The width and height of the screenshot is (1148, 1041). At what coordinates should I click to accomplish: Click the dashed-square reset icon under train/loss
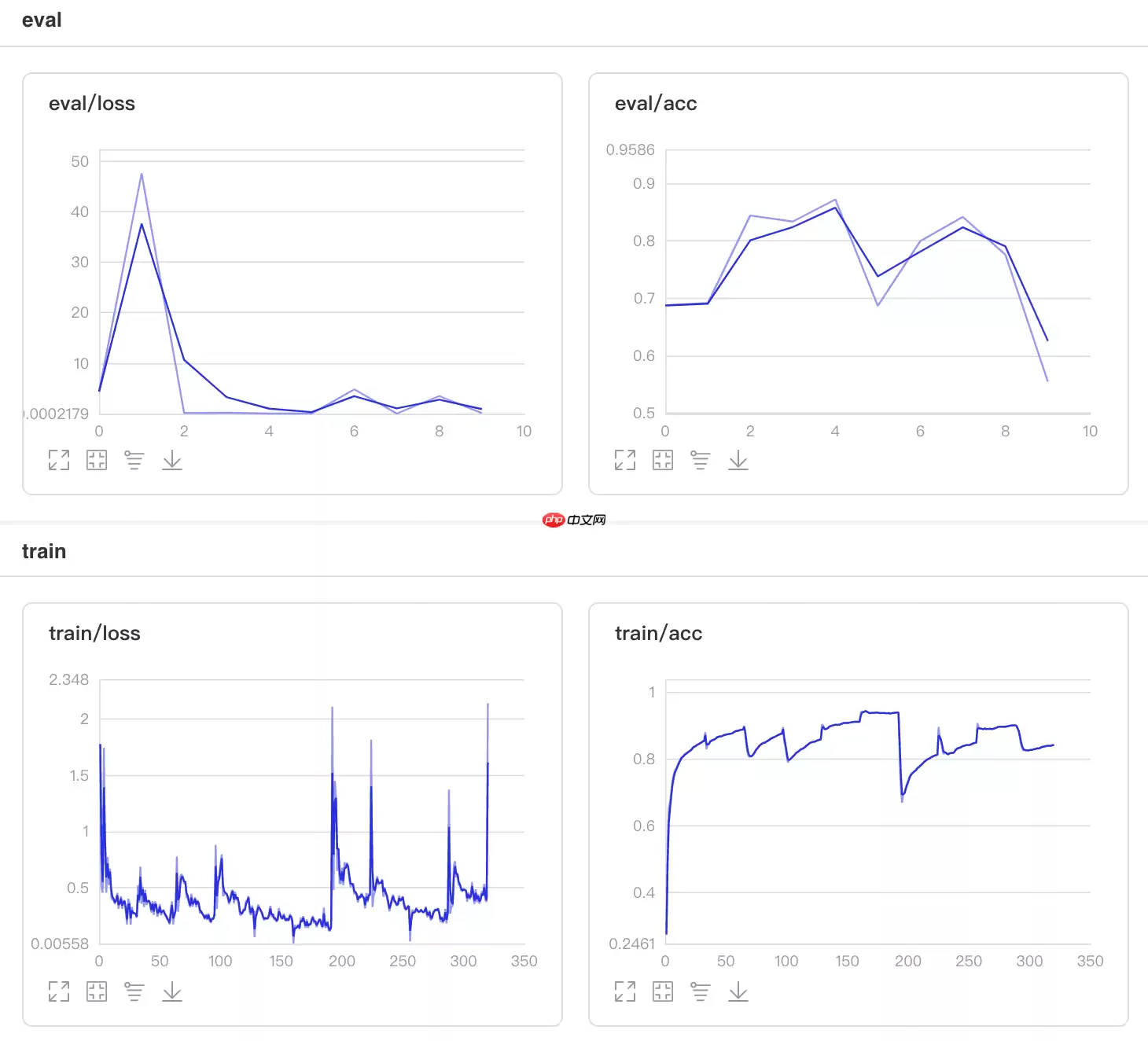[x=97, y=991]
